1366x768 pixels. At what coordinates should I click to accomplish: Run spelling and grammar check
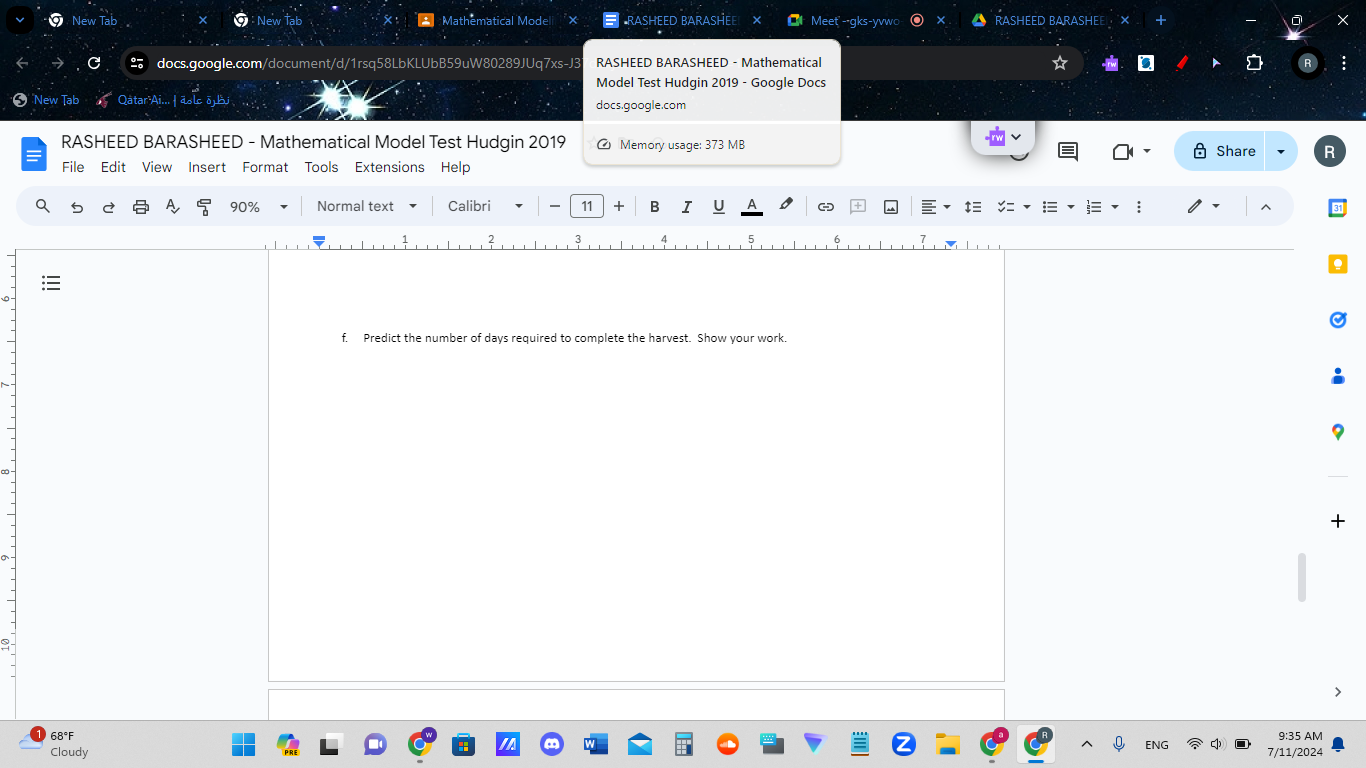tap(173, 207)
